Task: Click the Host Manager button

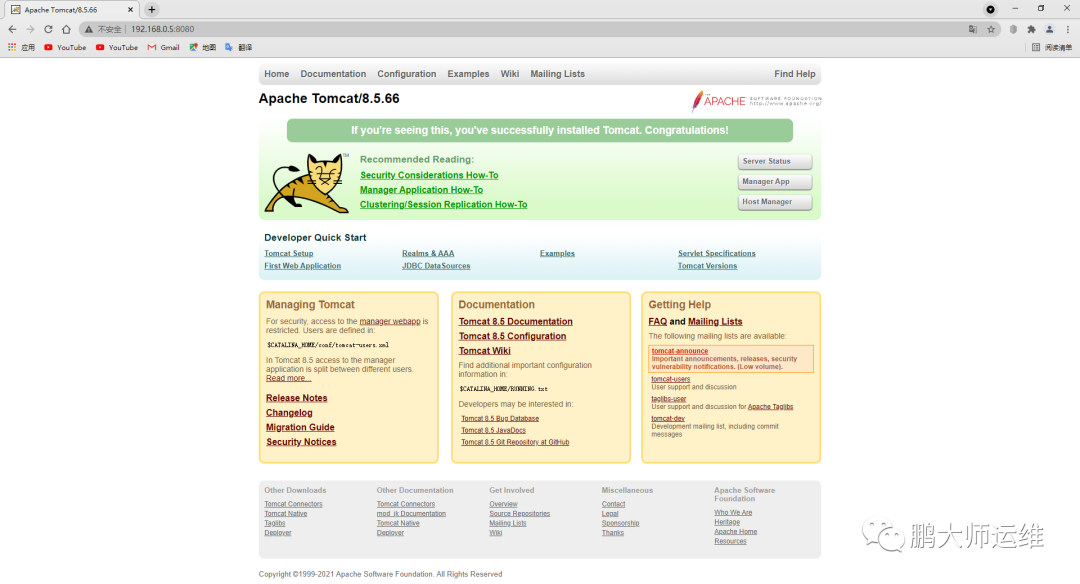Action: click(x=775, y=202)
